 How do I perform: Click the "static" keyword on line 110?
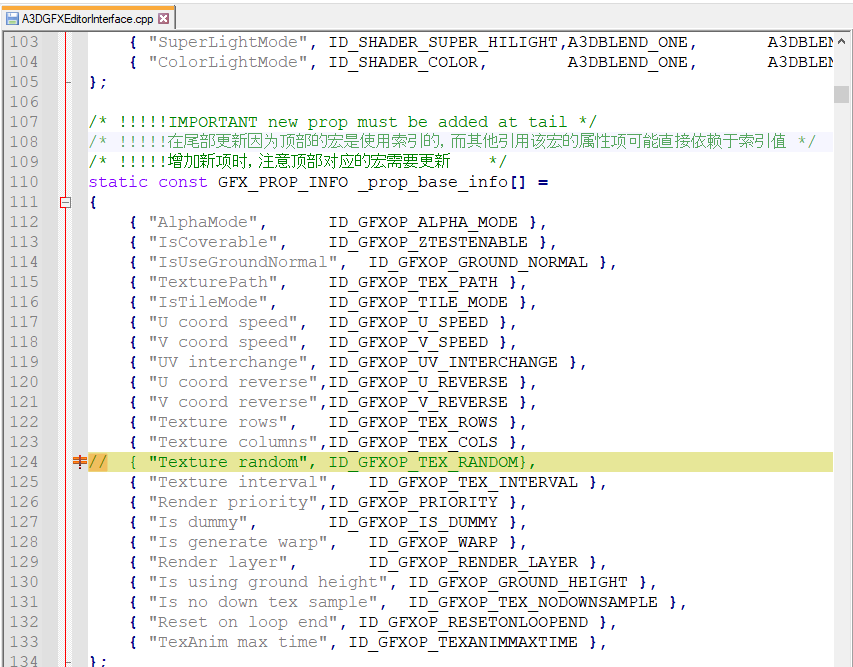118,182
